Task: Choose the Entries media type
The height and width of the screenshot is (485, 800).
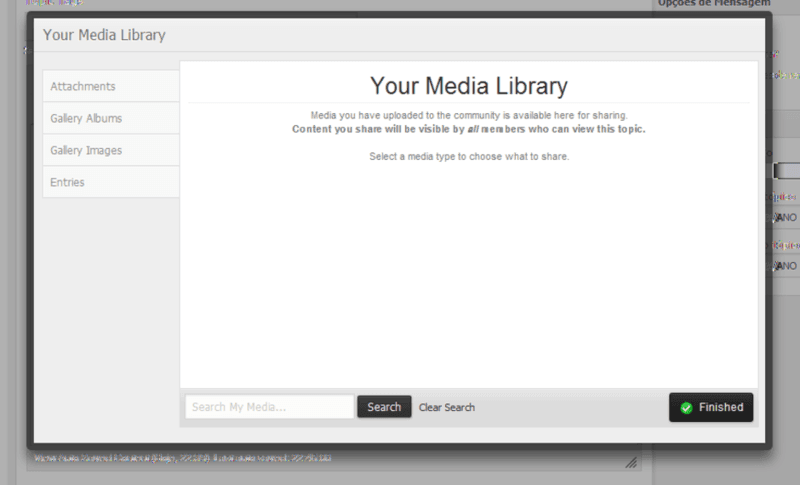Action: pyautogui.click(x=111, y=182)
